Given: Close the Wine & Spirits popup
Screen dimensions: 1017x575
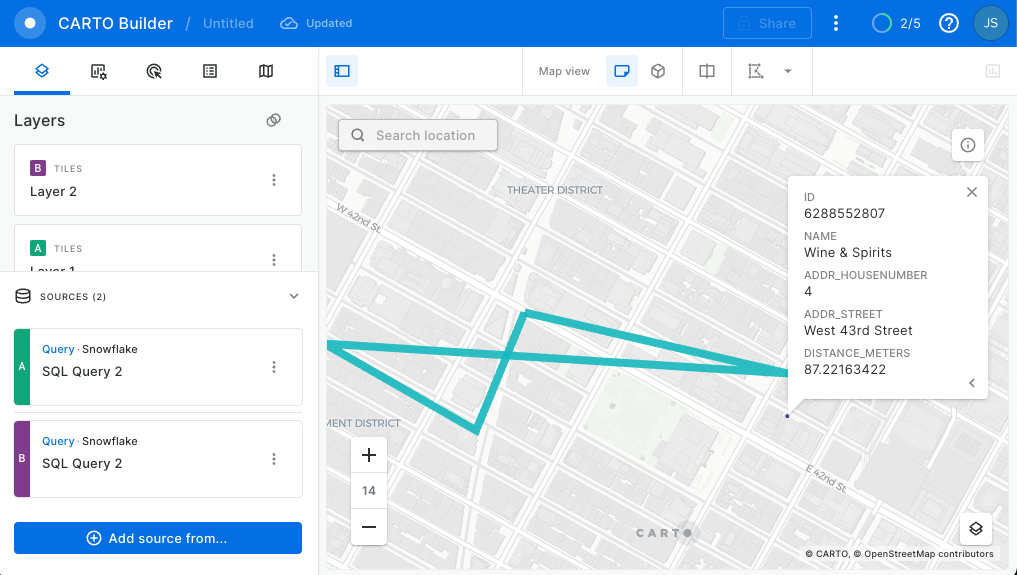Looking at the screenshot, I should (972, 192).
